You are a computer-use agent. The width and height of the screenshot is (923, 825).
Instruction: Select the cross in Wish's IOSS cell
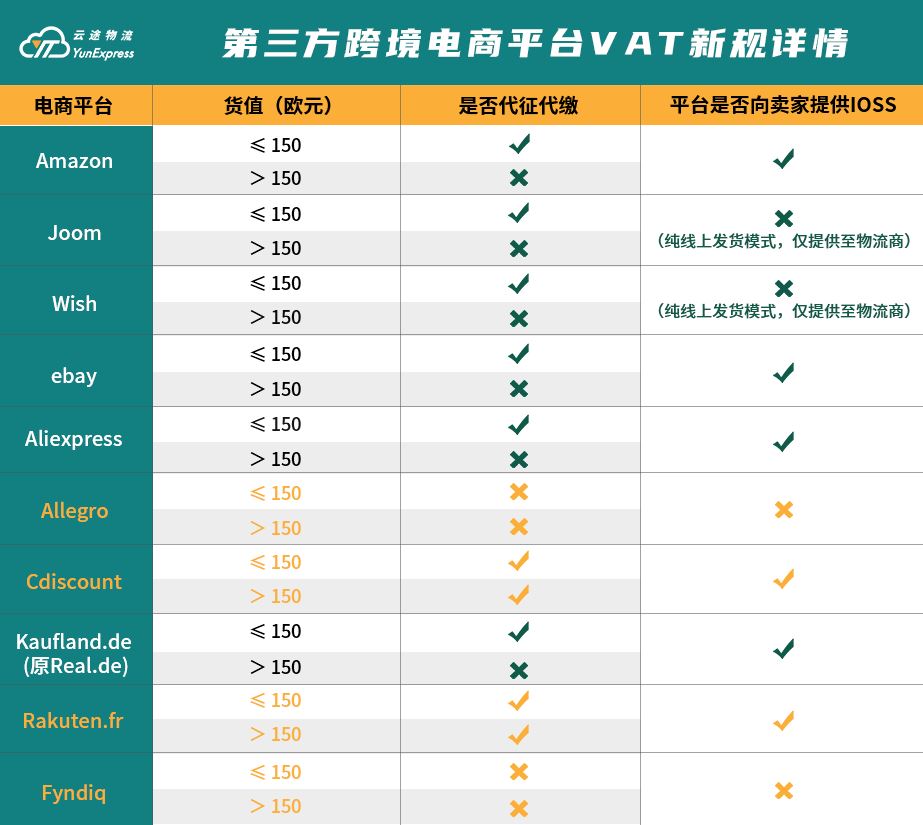[x=784, y=288]
